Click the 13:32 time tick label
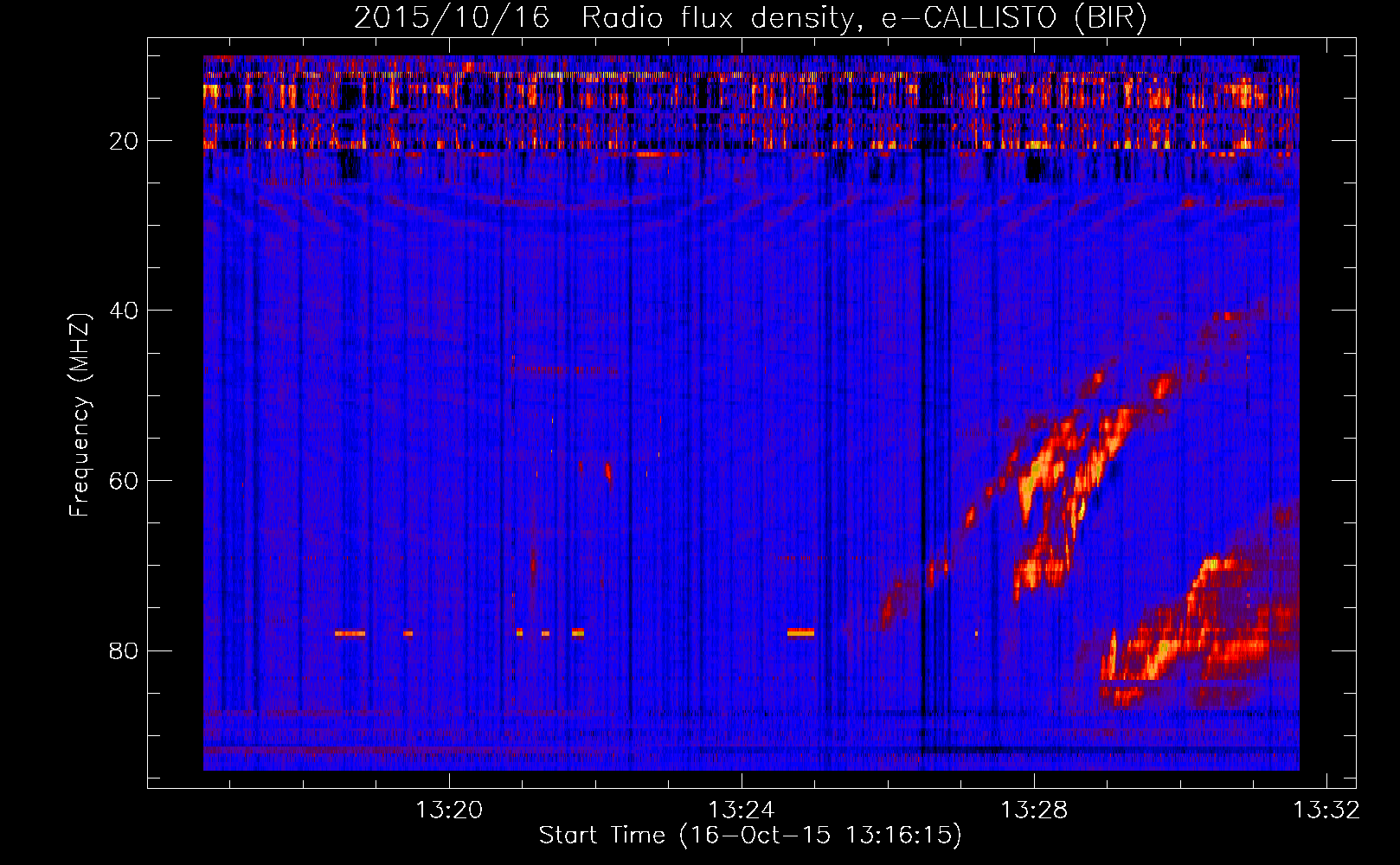The height and width of the screenshot is (865, 1400). [x=1326, y=811]
